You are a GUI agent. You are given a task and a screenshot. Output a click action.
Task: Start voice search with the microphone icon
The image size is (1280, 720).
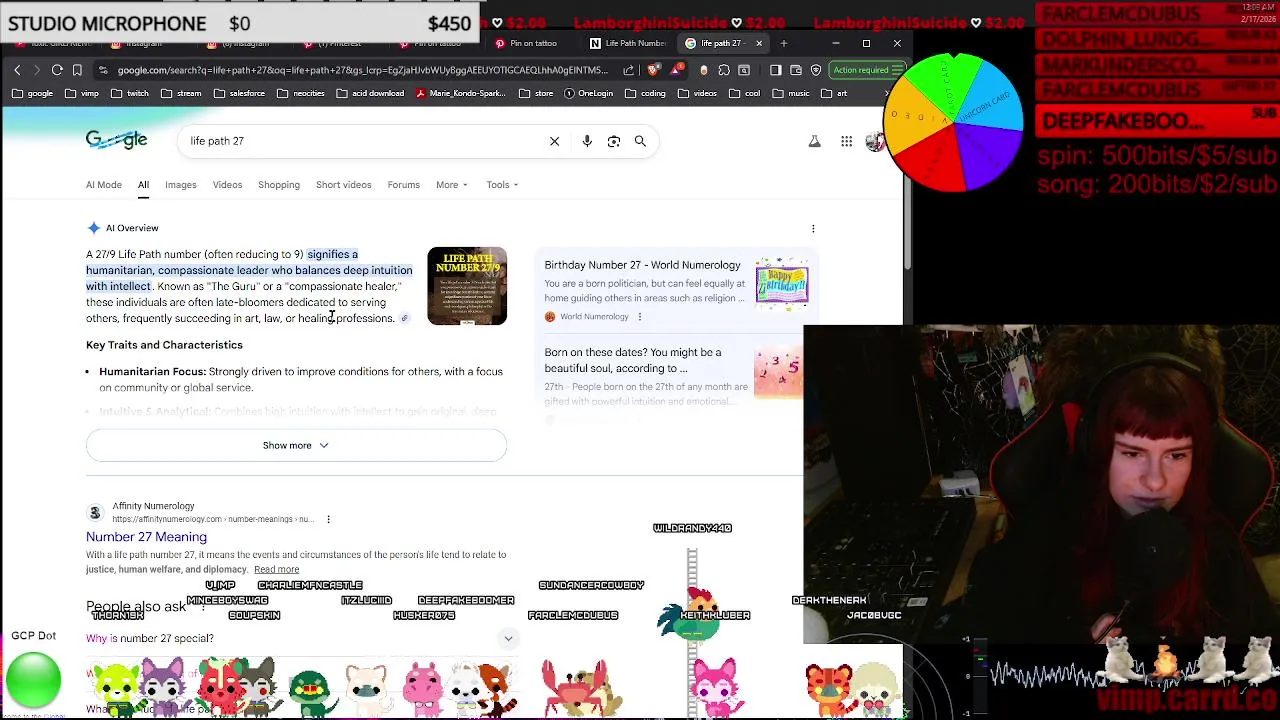587,141
